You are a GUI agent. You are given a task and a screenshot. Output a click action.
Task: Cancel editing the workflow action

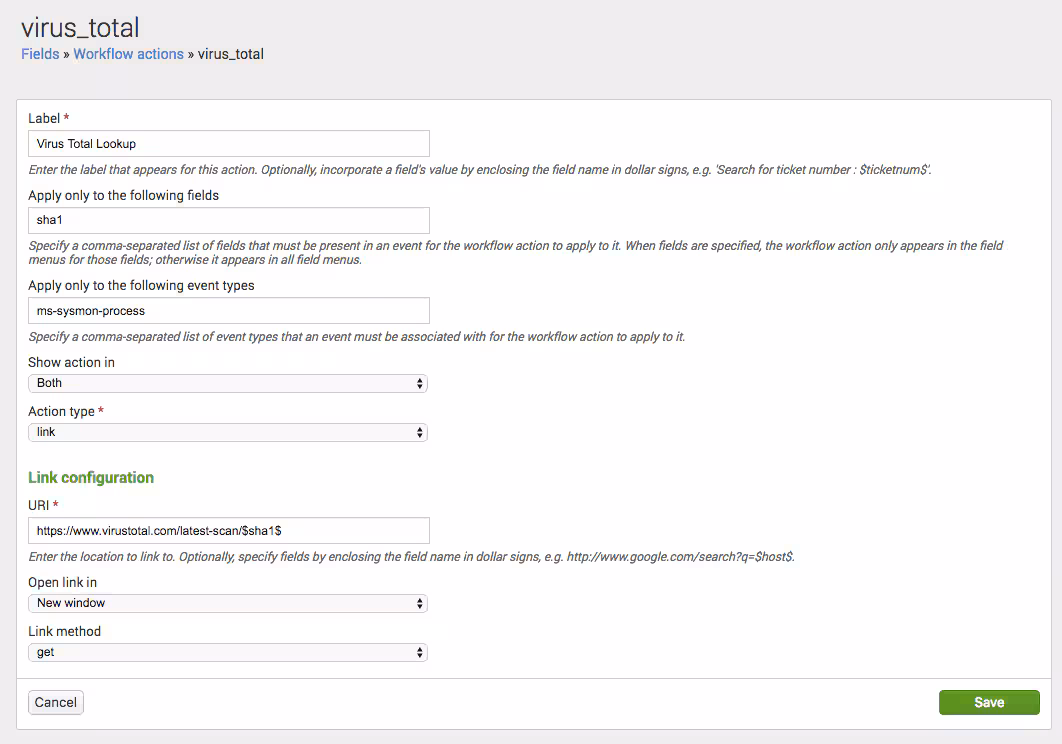55,702
